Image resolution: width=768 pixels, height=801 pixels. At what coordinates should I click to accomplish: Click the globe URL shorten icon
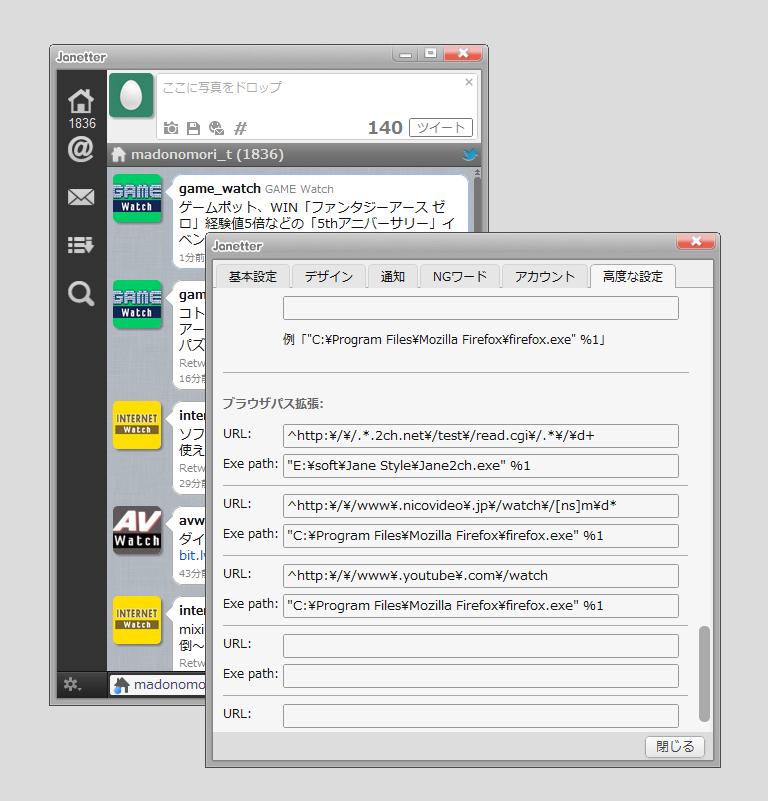click(x=217, y=128)
